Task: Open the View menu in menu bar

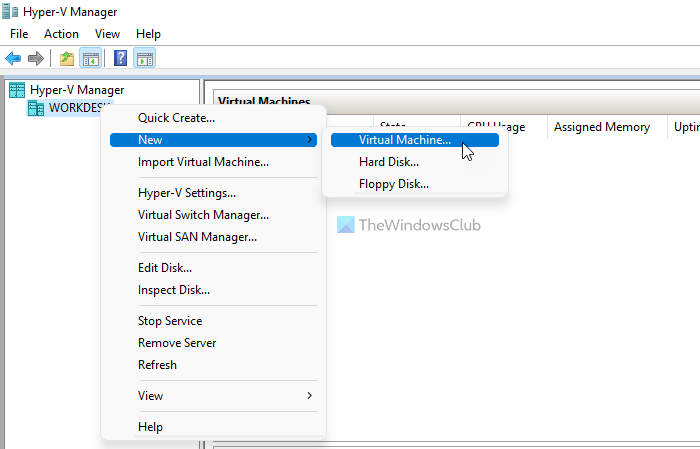Action: coord(107,34)
